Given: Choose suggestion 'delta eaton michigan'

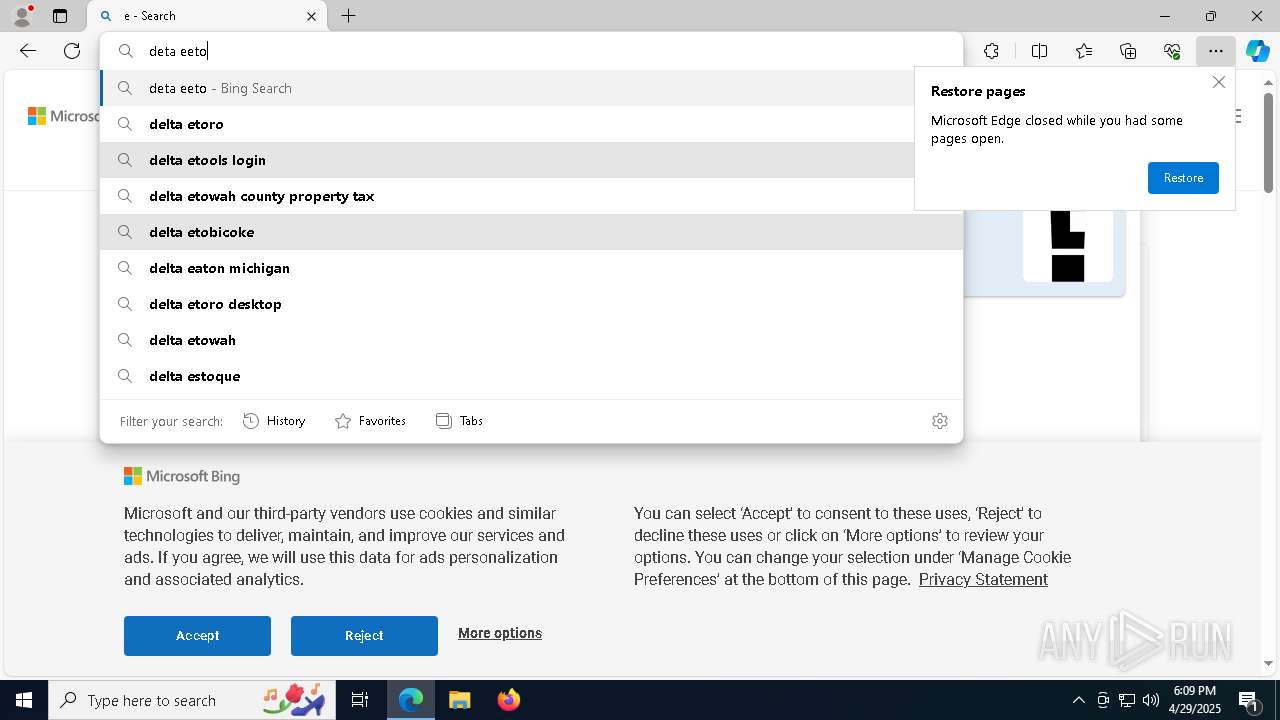Looking at the screenshot, I should click(531, 268).
